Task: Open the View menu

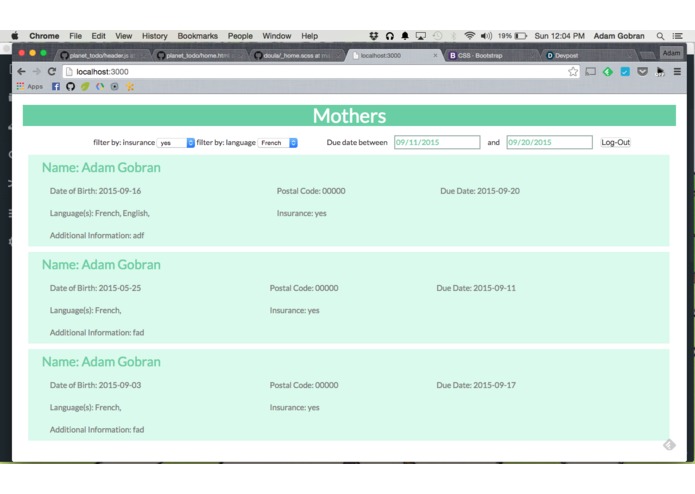Action: (x=124, y=36)
